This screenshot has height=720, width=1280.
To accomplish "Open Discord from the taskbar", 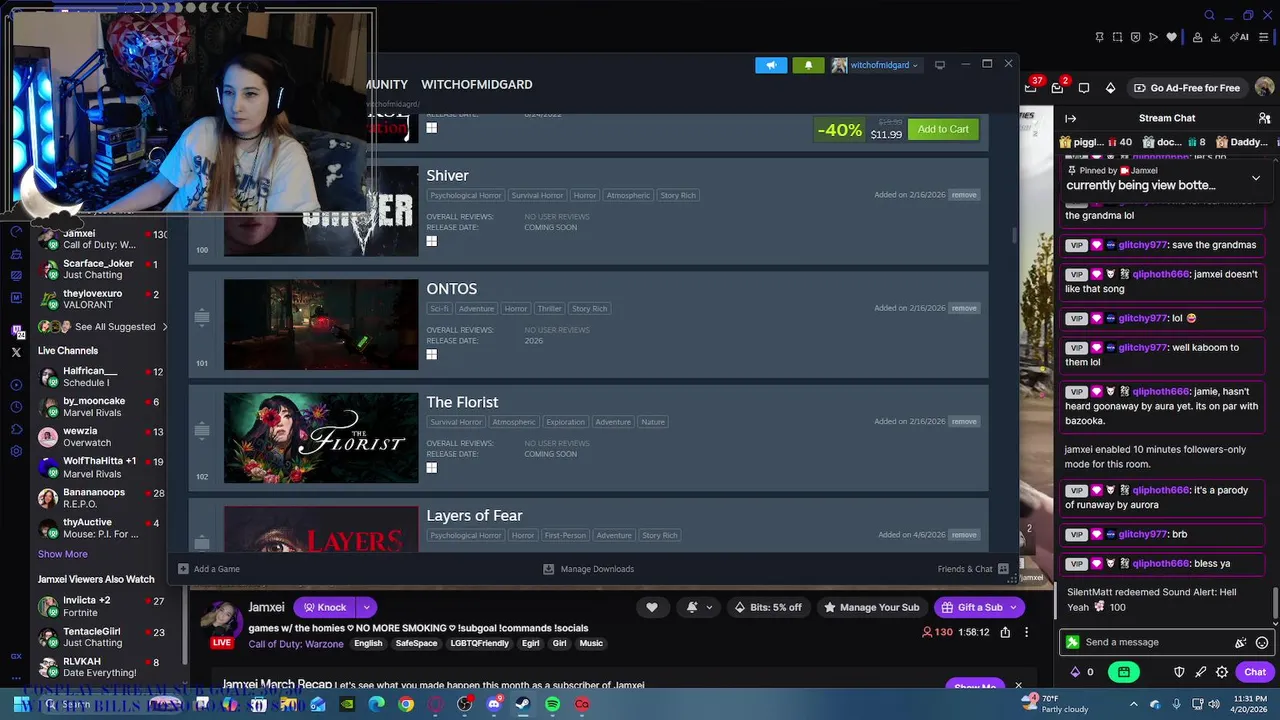I will 494,705.
